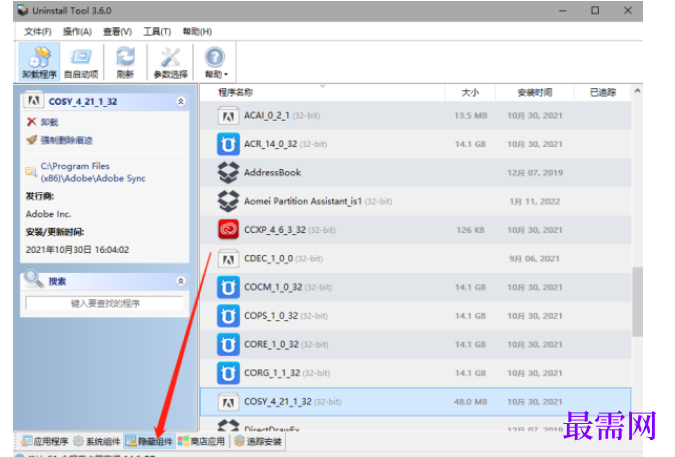675x457 pixels.
Task: Open the 自启动项 startup items toolbar button
Action: 81,62
